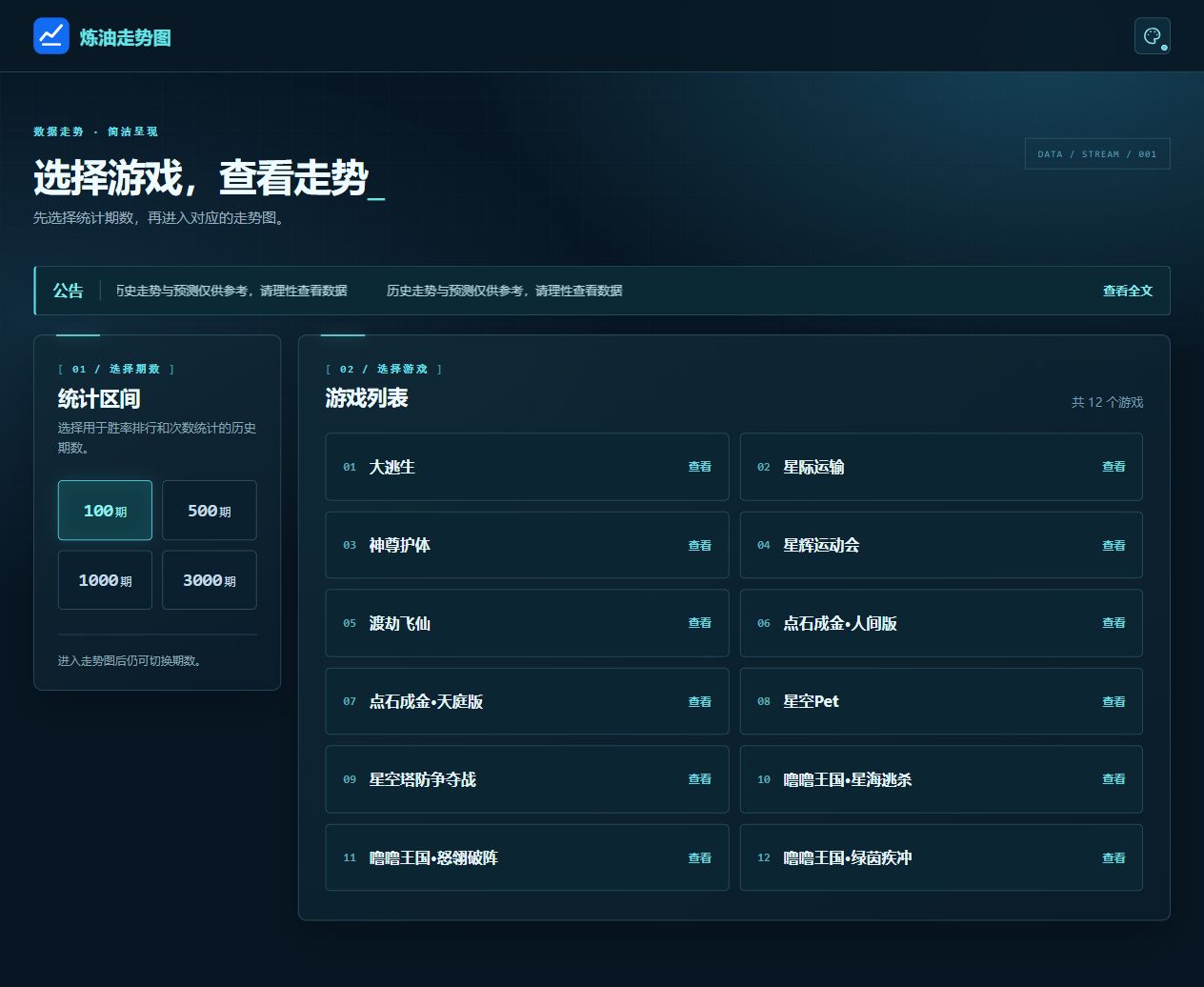Click the 炼油走势图 site title
The image size is (1204, 987).
126,37
